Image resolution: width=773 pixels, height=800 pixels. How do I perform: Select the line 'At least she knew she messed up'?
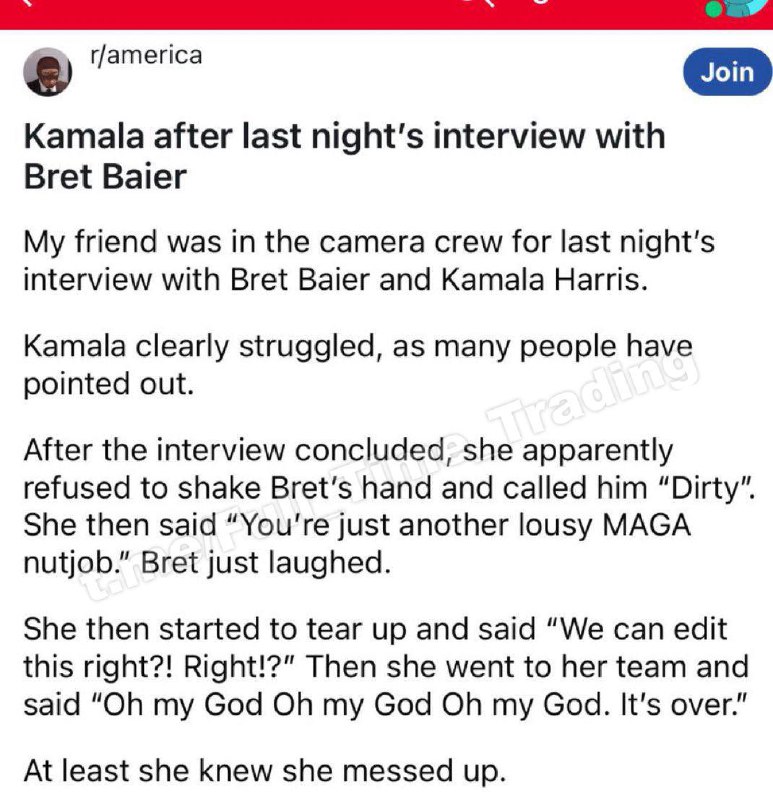coord(265,771)
